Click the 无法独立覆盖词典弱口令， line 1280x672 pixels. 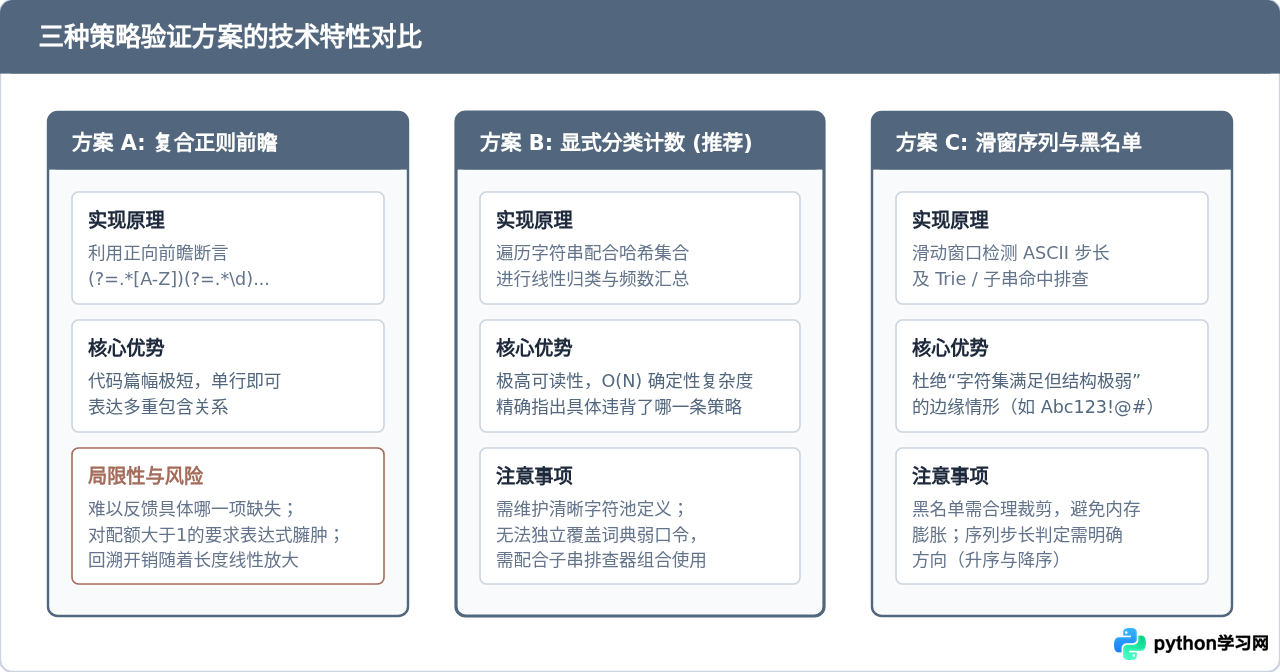coord(597,535)
